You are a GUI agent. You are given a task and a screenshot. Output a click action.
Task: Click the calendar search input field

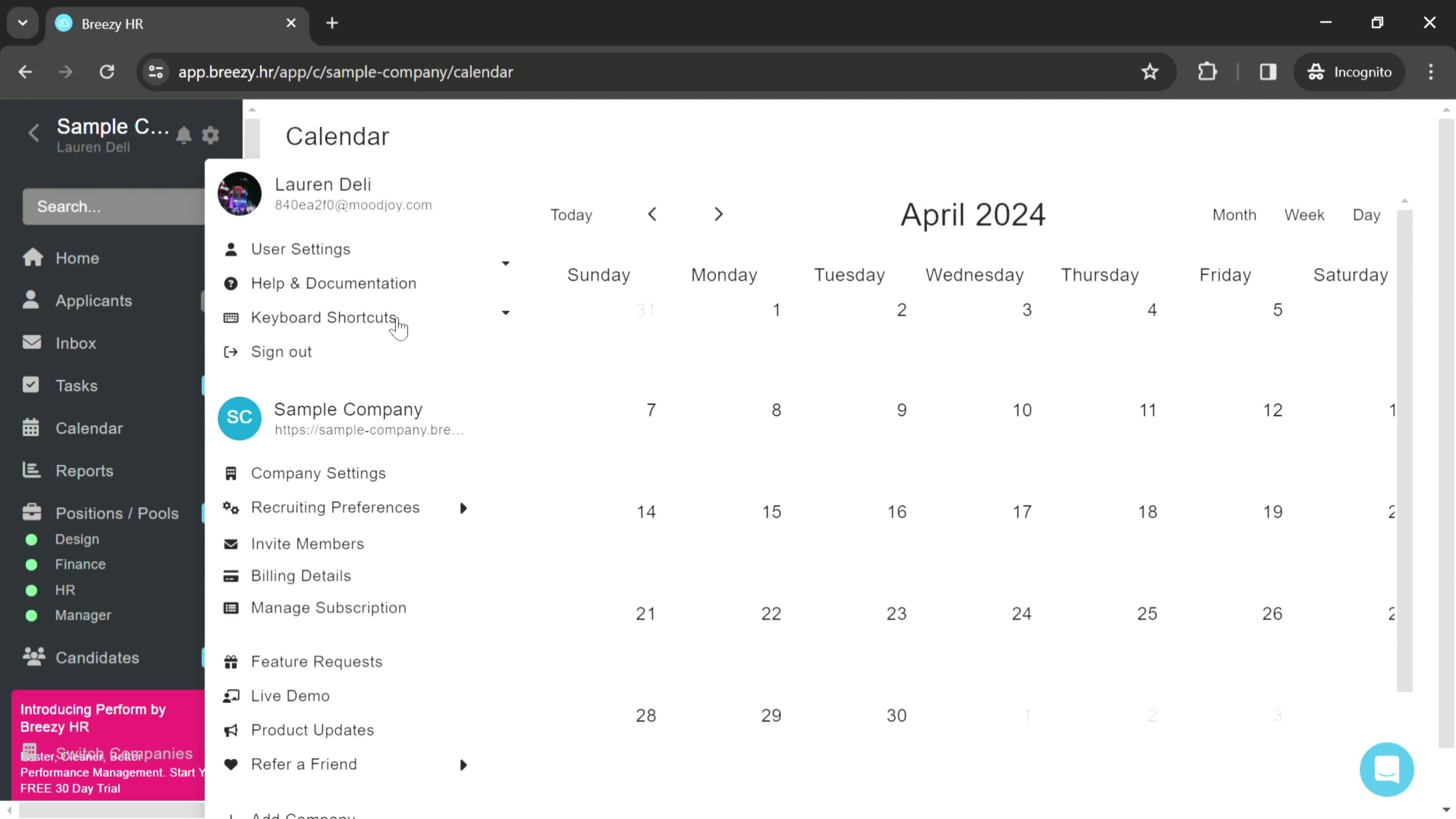107,206
